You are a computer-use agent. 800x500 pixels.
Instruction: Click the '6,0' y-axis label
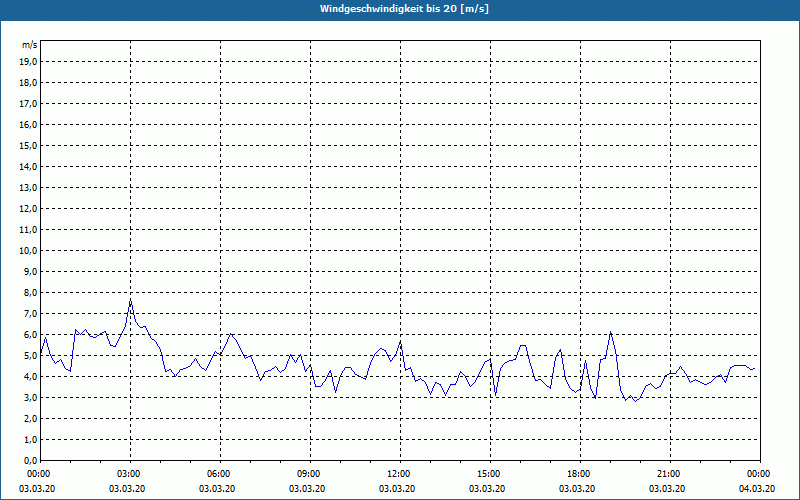(x=30, y=335)
